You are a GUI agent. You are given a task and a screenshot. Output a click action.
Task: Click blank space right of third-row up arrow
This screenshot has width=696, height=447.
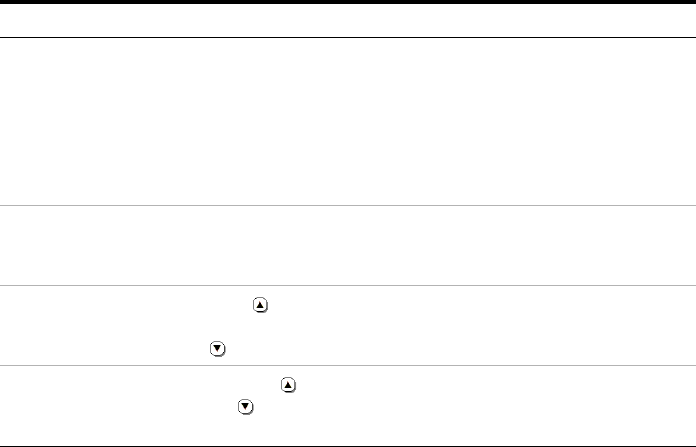coord(450,311)
